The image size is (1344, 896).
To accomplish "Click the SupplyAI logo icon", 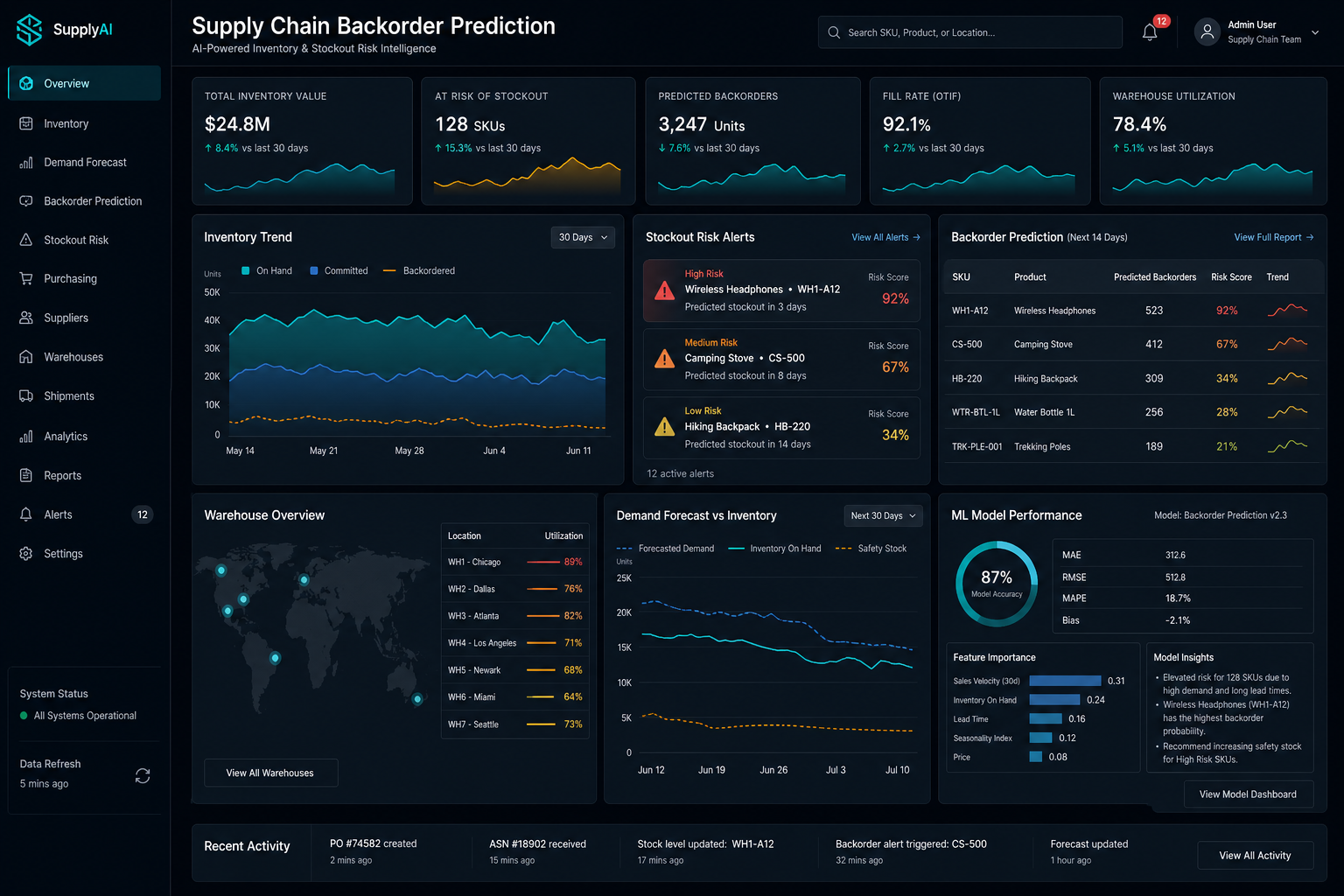I will pyautogui.click(x=29, y=30).
